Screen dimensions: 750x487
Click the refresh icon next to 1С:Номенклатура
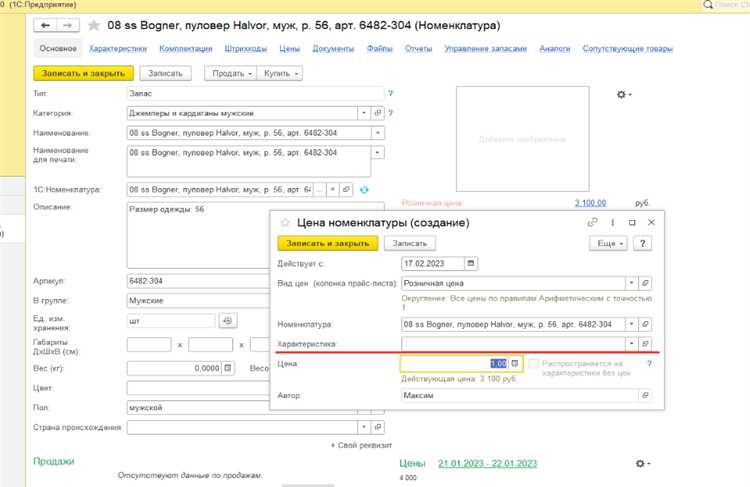pos(364,189)
